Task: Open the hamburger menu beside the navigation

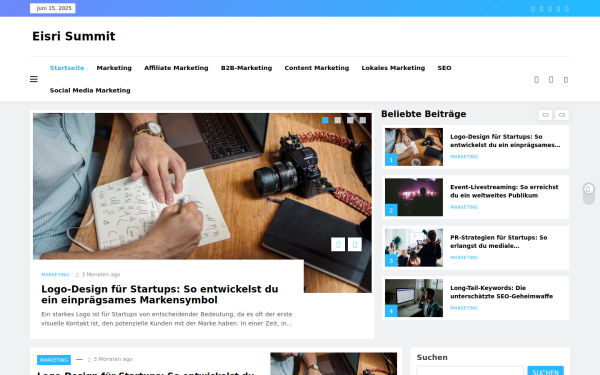Action: tap(34, 79)
